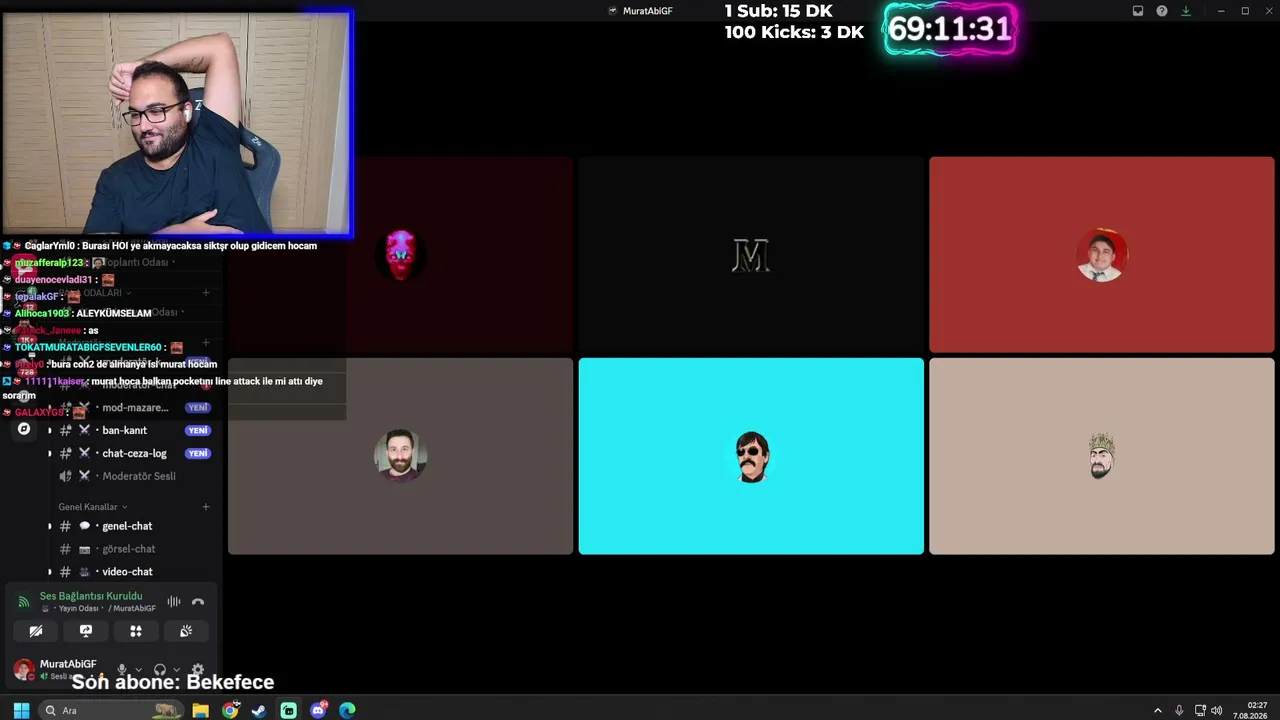Expand threads arrow beside chat-ceza-log
The width and height of the screenshot is (1280, 720).
(50, 454)
